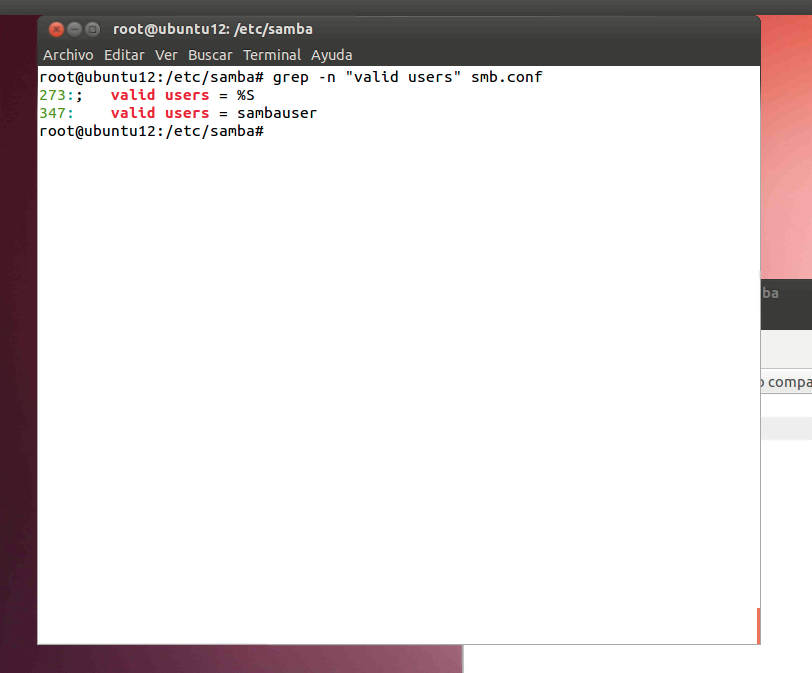
Task: Click smb.conf in the grep command
Action: tap(506, 77)
